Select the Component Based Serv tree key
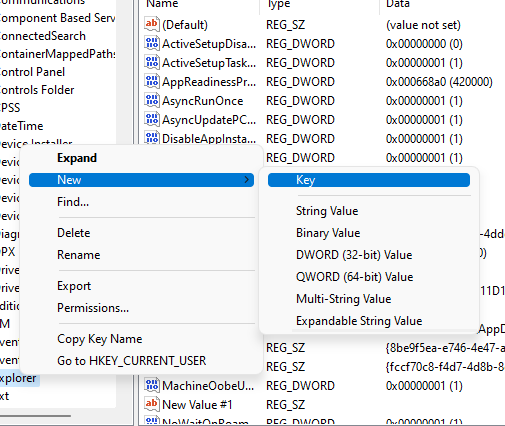The image size is (505, 426). [57, 18]
